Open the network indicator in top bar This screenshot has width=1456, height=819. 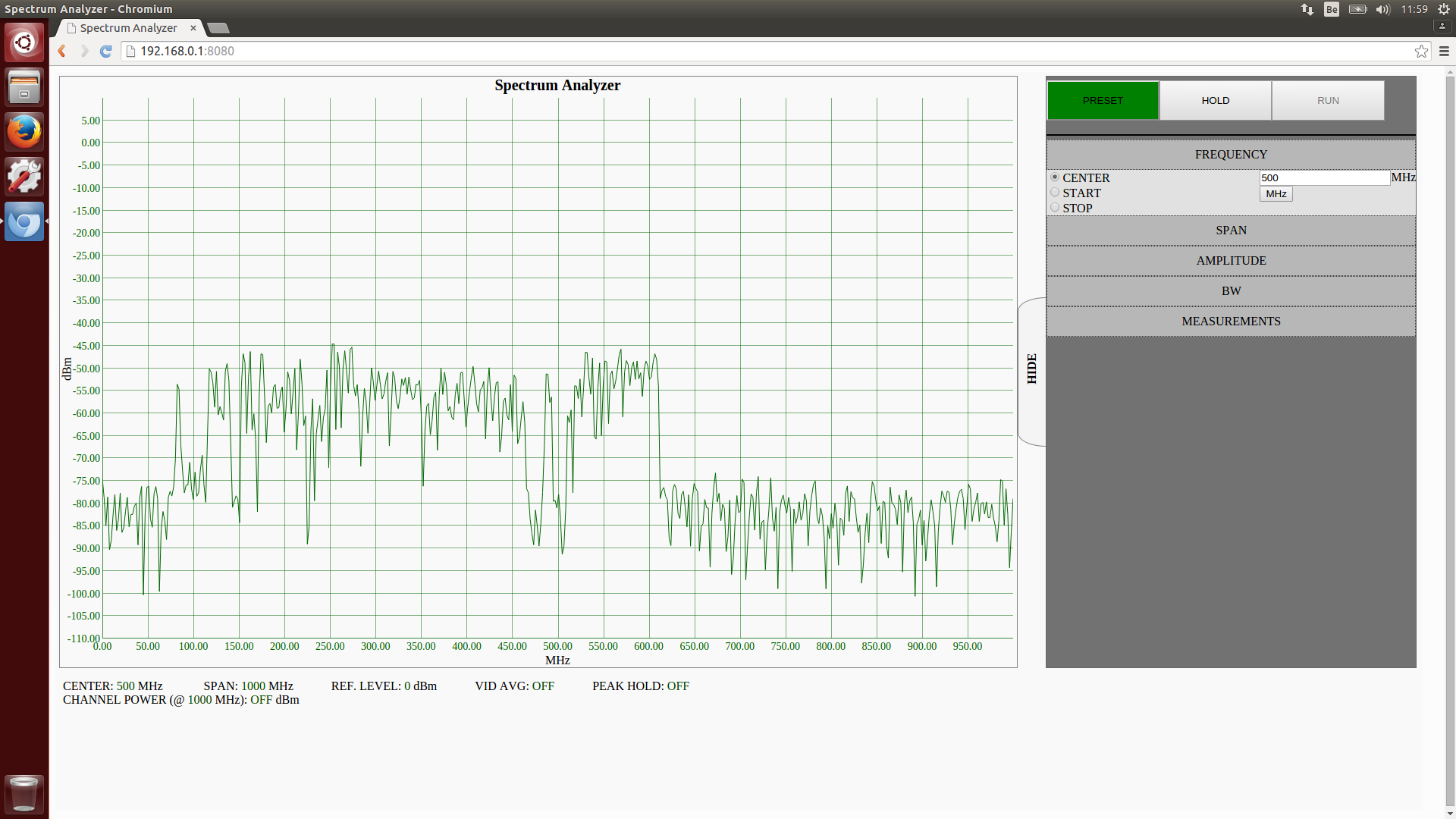1307,9
